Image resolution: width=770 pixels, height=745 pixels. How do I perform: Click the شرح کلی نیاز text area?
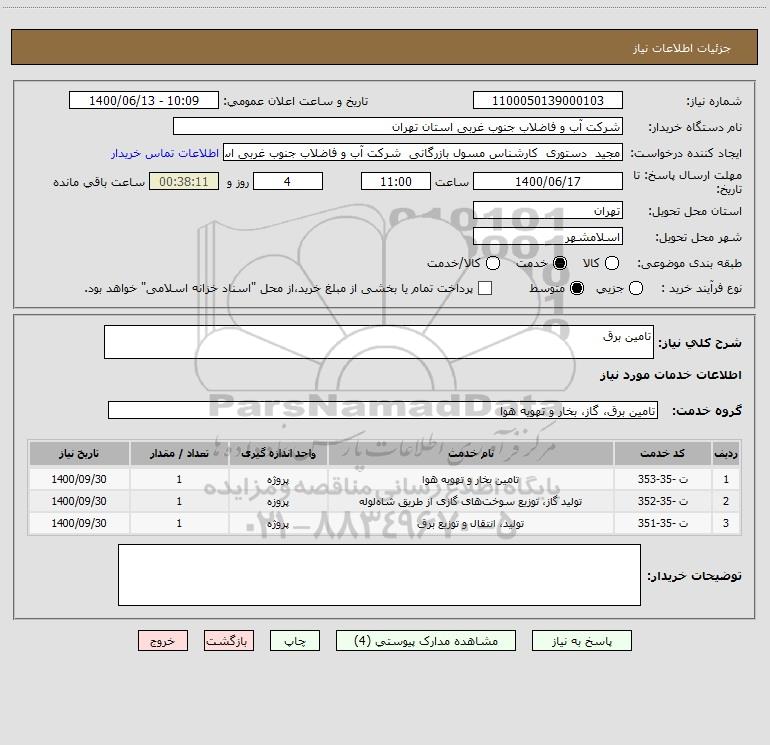pos(379,342)
